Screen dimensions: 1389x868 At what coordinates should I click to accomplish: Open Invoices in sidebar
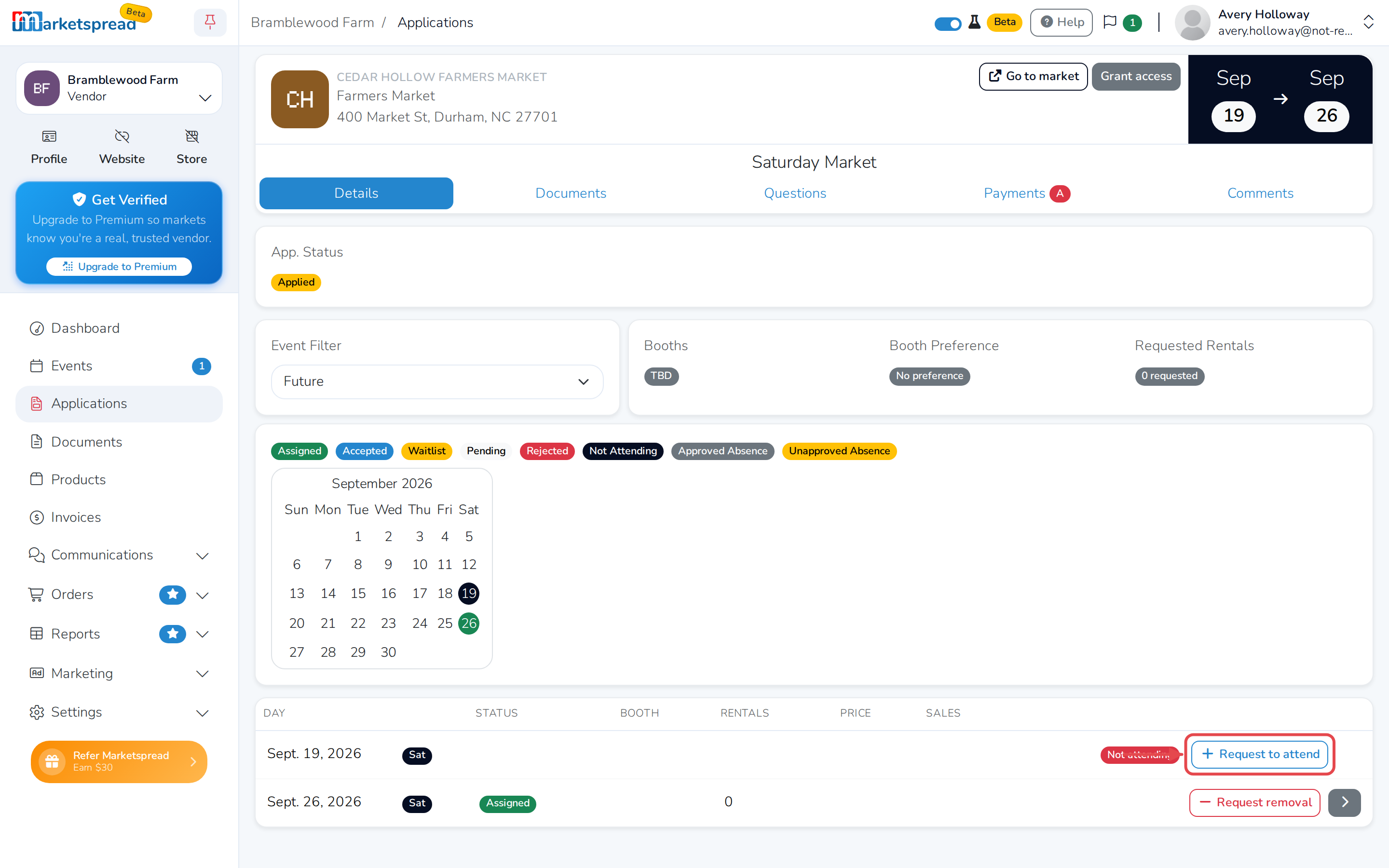pos(119,517)
